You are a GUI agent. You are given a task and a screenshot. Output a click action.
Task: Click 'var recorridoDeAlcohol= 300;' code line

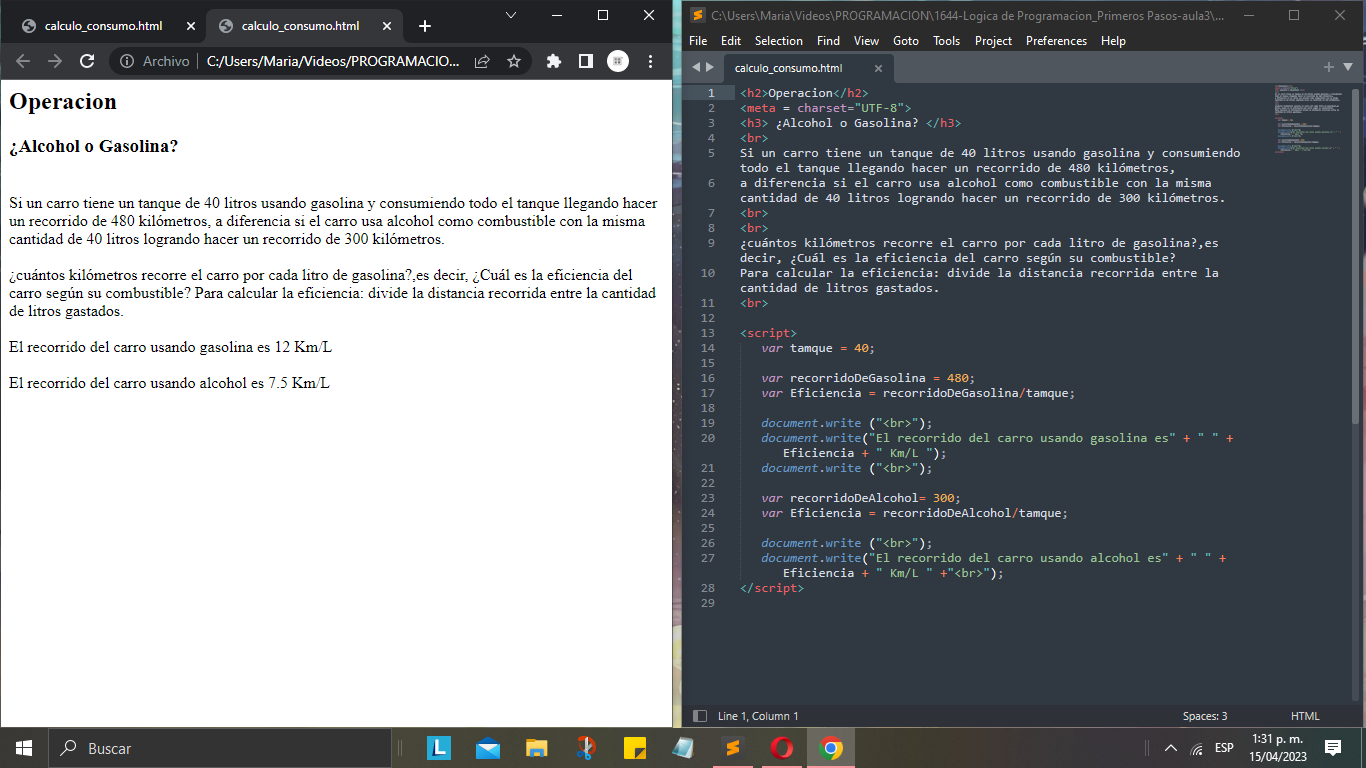(x=861, y=498)
